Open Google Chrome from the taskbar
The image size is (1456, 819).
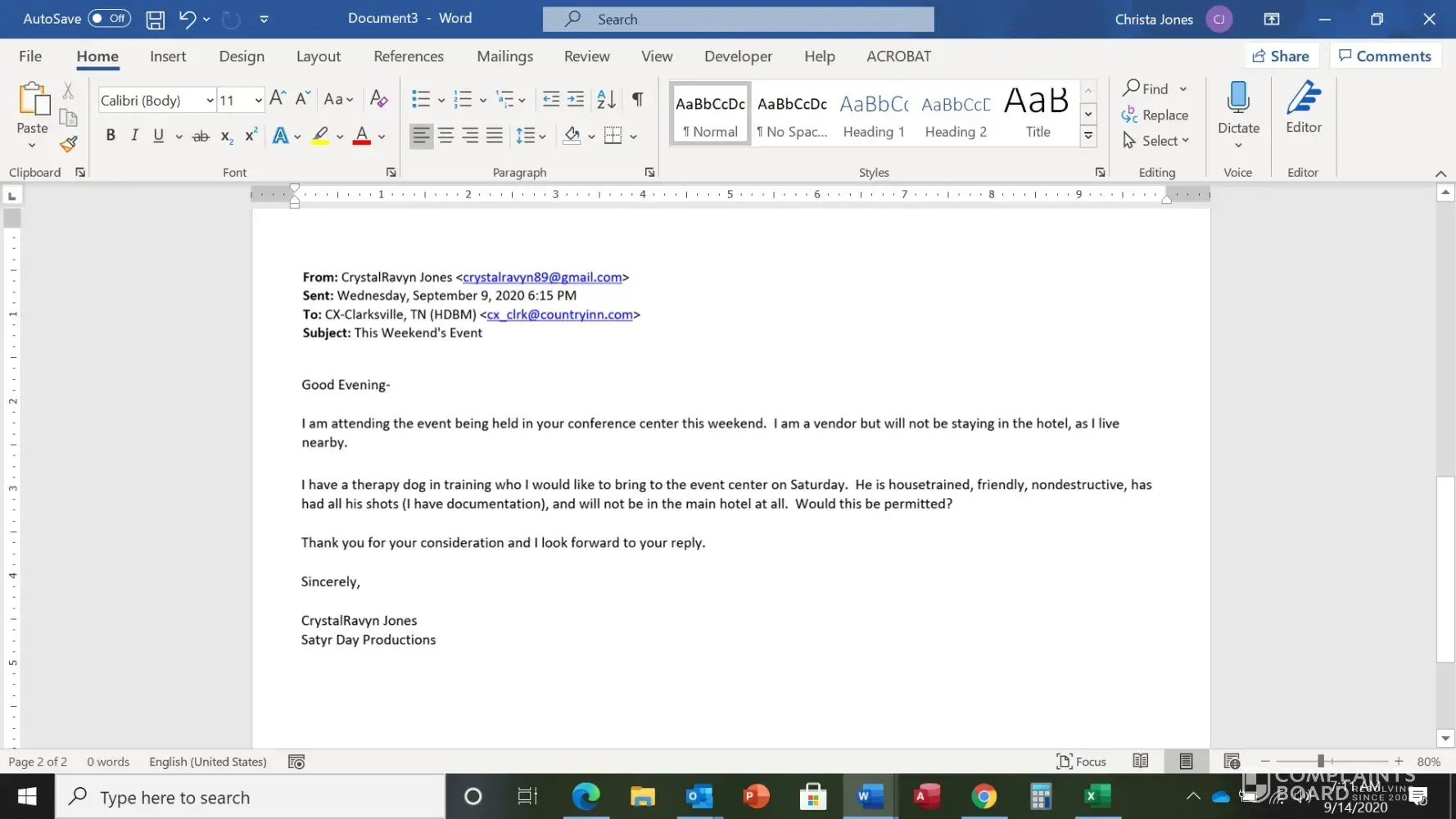(x=983, y=796)
